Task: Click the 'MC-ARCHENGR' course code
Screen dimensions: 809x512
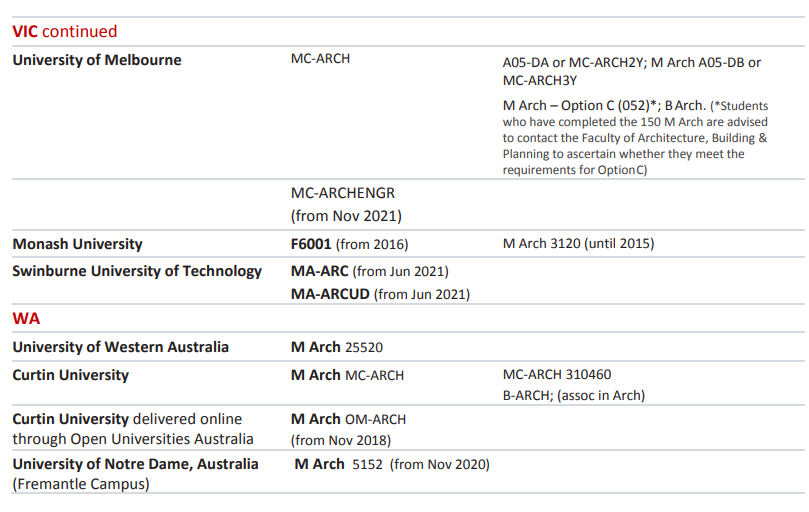Action: tap(343, 193)
